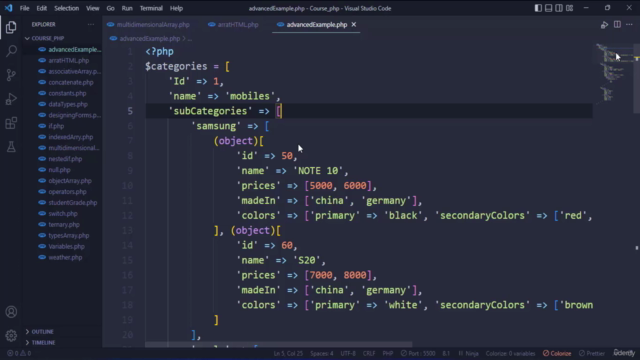Open the Selection menu
Screen dimensions: 640x360
point(67,8)
